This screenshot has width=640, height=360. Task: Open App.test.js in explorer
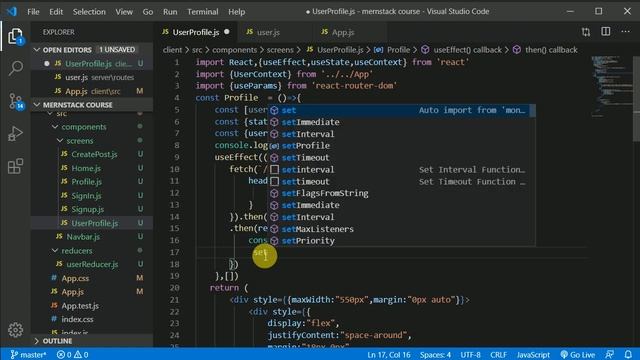tap(80, 306)
